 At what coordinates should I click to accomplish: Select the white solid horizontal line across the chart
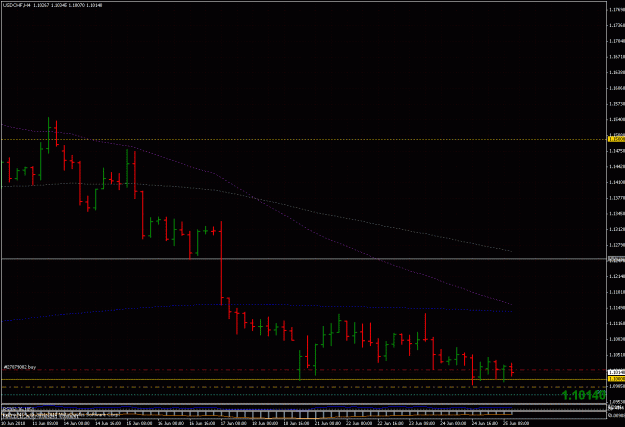pyautogui.click(x=303, y=259)
